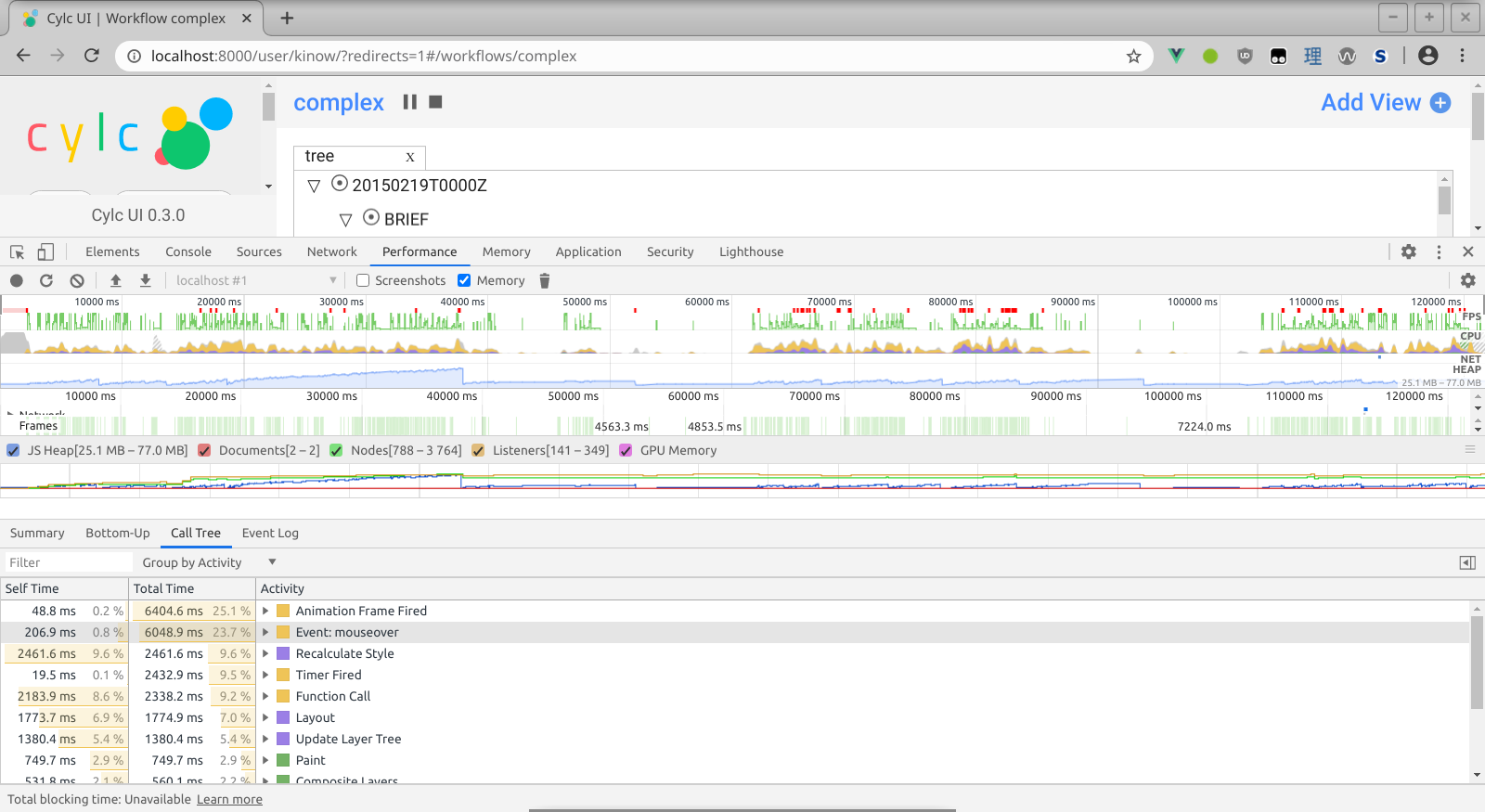Switch to the Elements tab

click(x=112, y=251)
